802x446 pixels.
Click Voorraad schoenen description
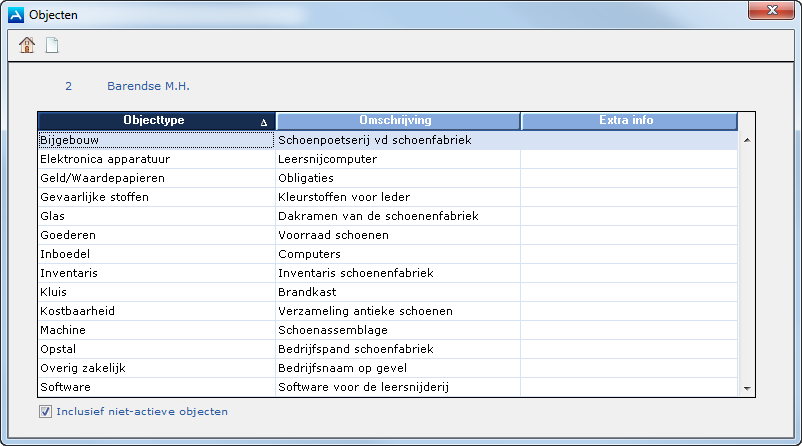[x=333, y=235]
